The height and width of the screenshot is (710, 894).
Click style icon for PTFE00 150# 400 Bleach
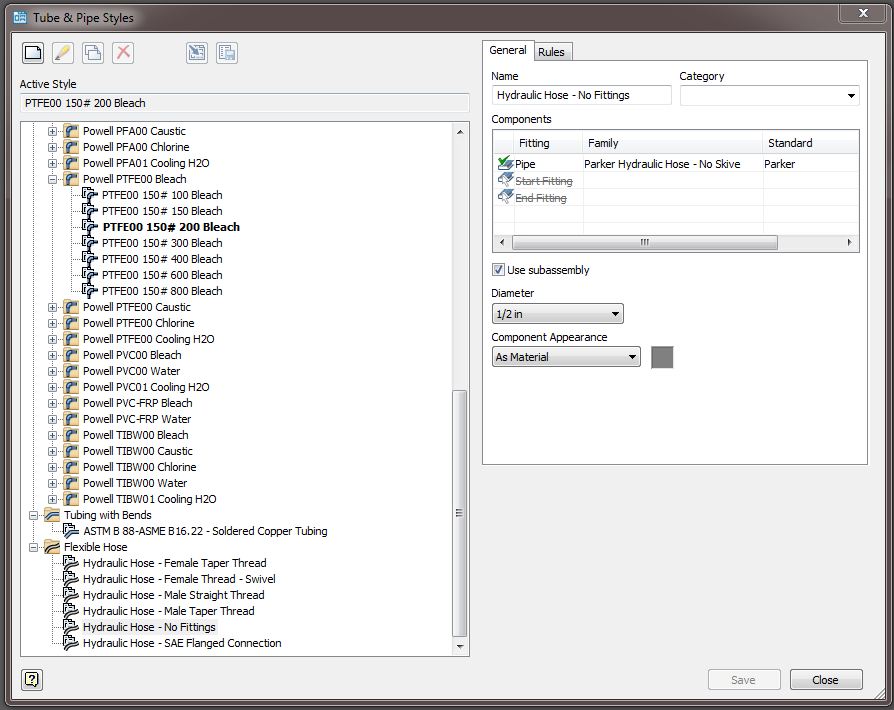click(x=90, y=259)
